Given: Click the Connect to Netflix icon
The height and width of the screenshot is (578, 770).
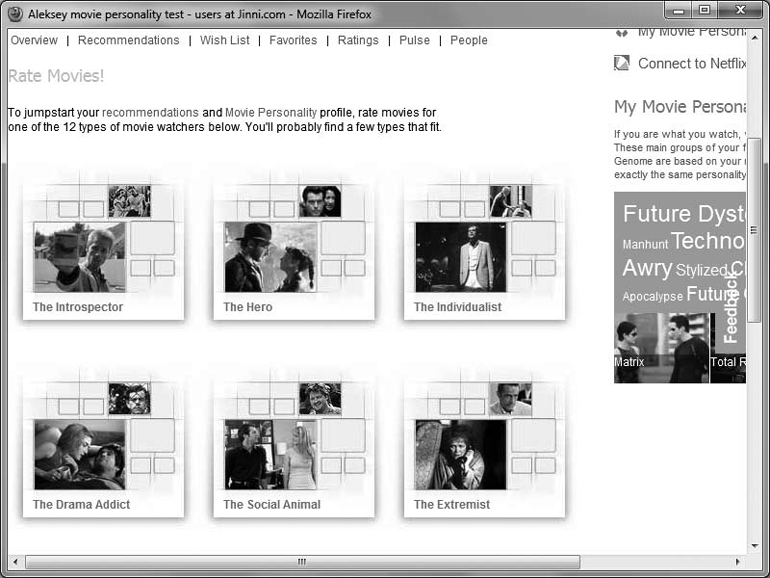Looking at the screenshot, I should pyautogui.click(x=622, y=64).
